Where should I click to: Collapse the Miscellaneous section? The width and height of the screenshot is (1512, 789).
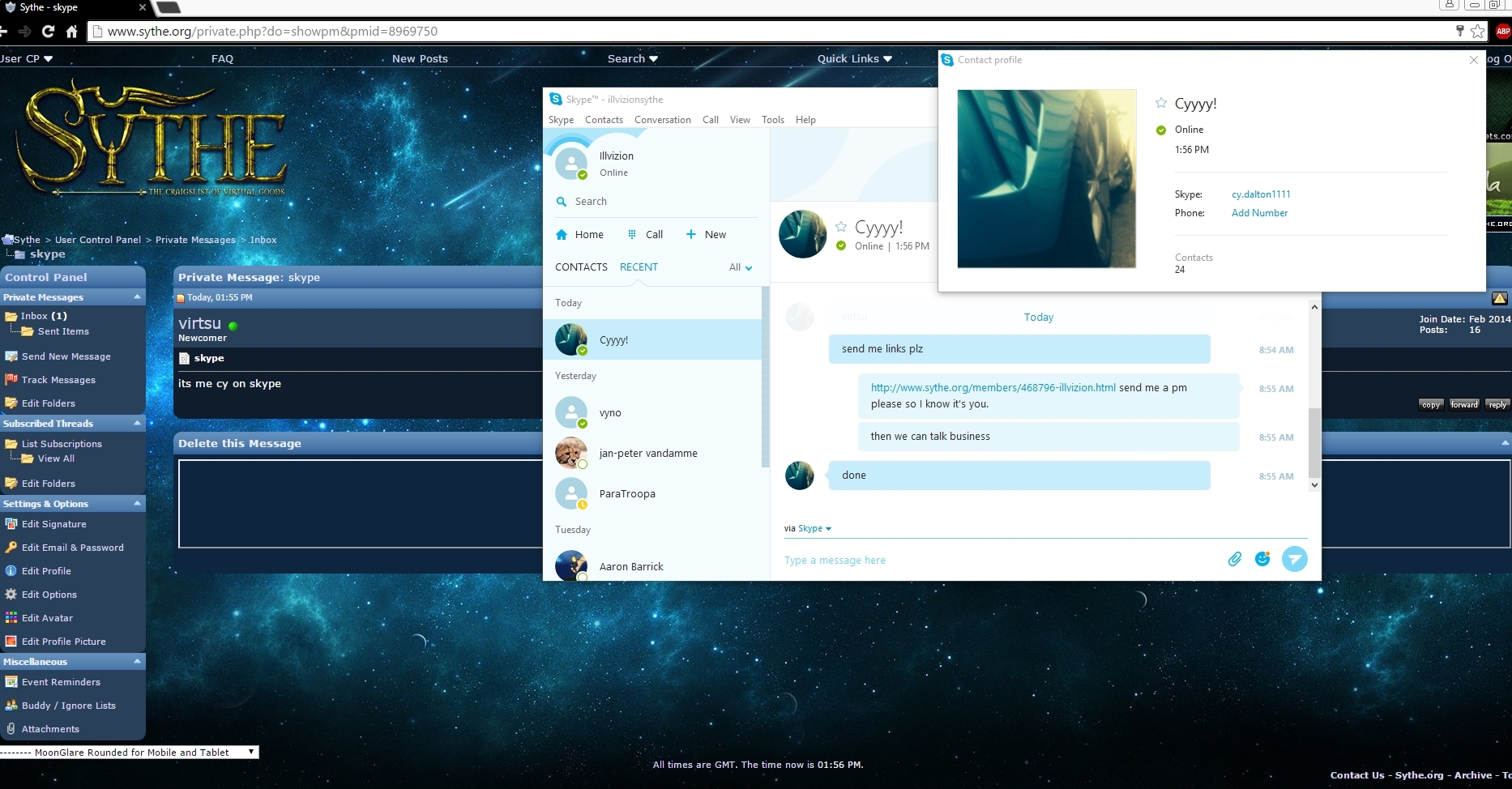coord(137,662)
